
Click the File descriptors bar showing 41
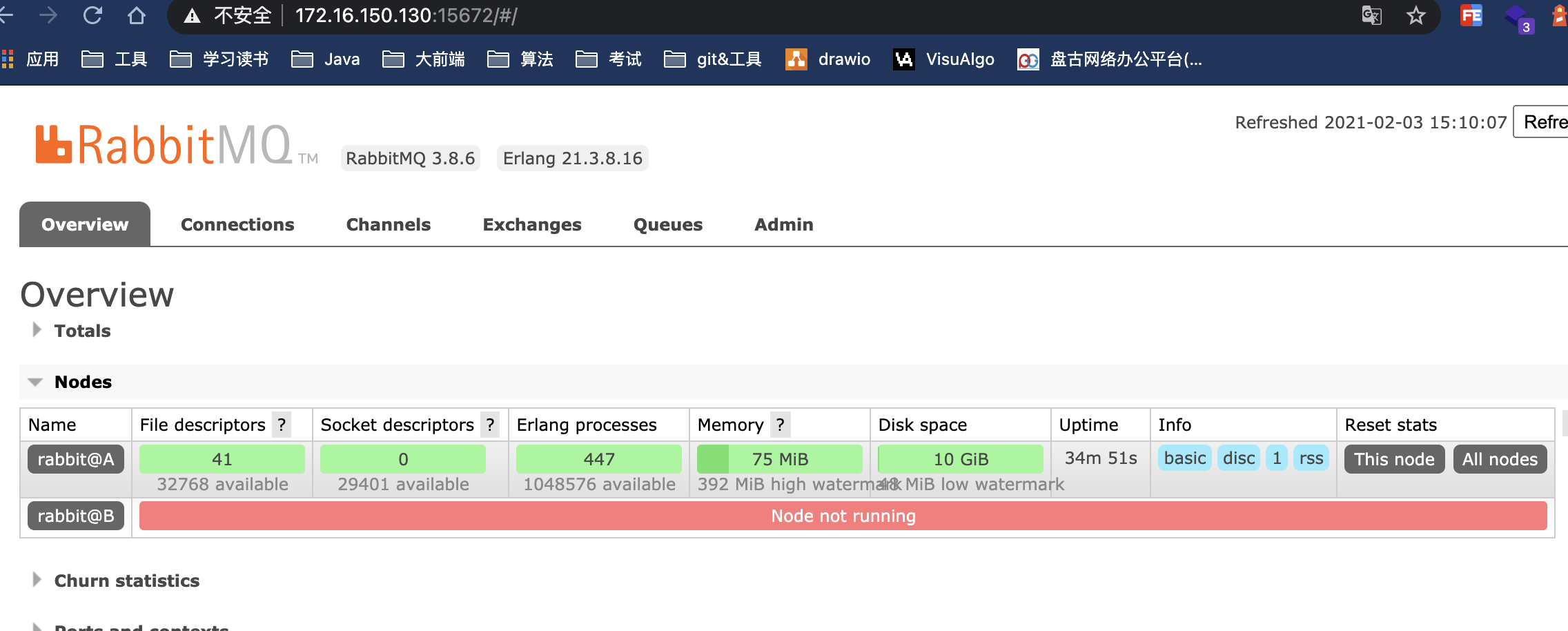pos(222,459)
